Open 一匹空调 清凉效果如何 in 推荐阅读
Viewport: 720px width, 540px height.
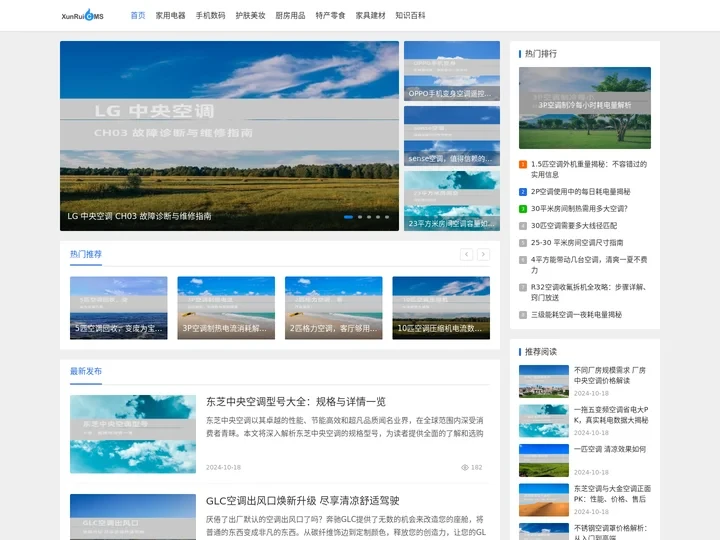point(609,449)
